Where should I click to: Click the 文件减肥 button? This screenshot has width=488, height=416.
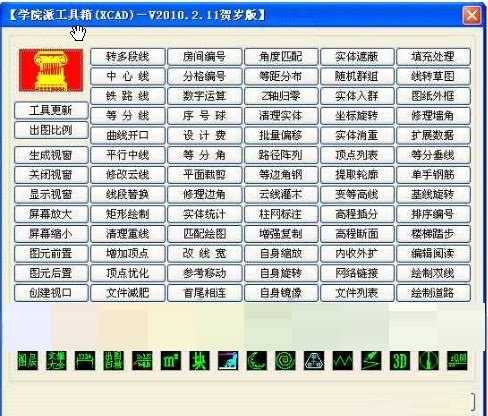click(128, 293)
